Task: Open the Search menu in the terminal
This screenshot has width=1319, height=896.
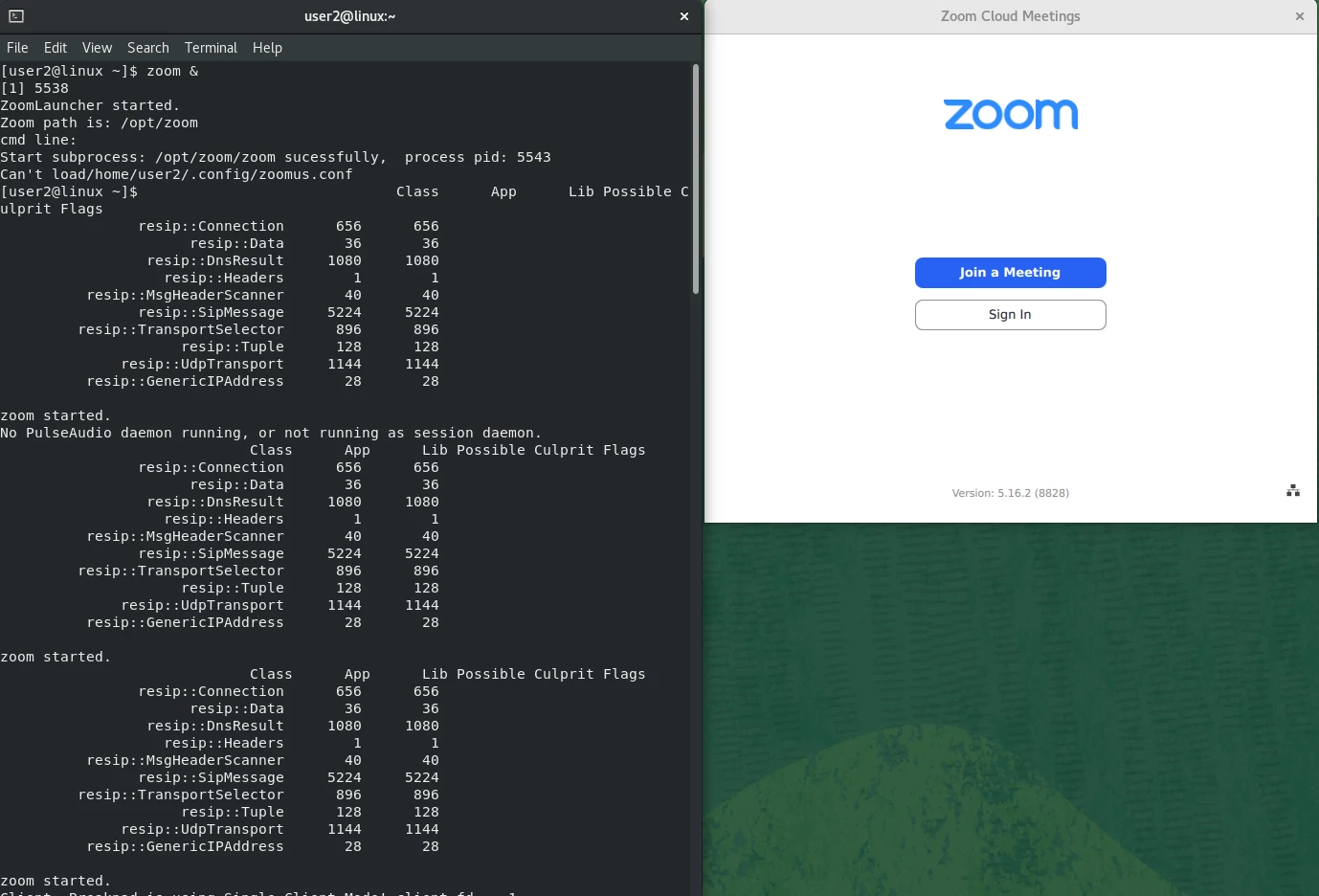Action: coord(148,48)
